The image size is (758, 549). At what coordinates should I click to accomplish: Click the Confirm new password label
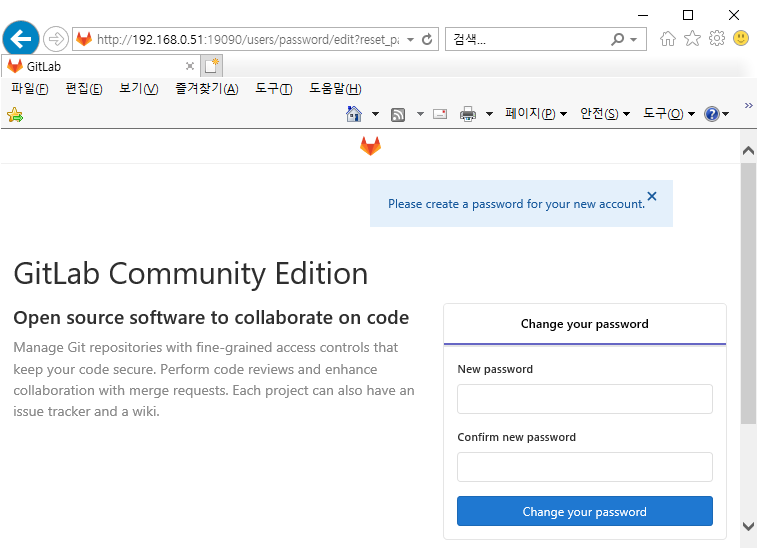click(516, 437)
